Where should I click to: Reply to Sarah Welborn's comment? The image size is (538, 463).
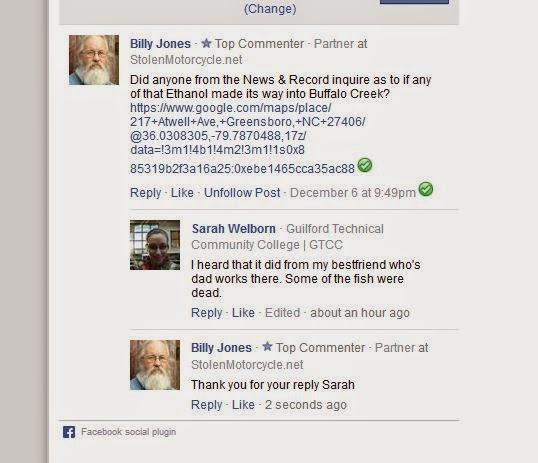[x=207, y=313]
